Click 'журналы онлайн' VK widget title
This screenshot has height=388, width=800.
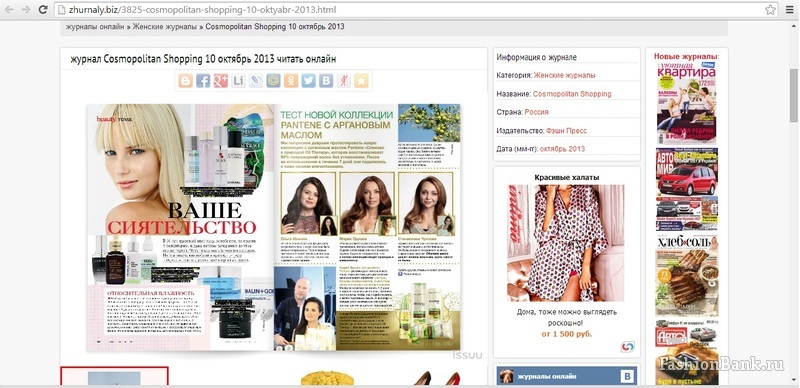[x=547, y=377]
